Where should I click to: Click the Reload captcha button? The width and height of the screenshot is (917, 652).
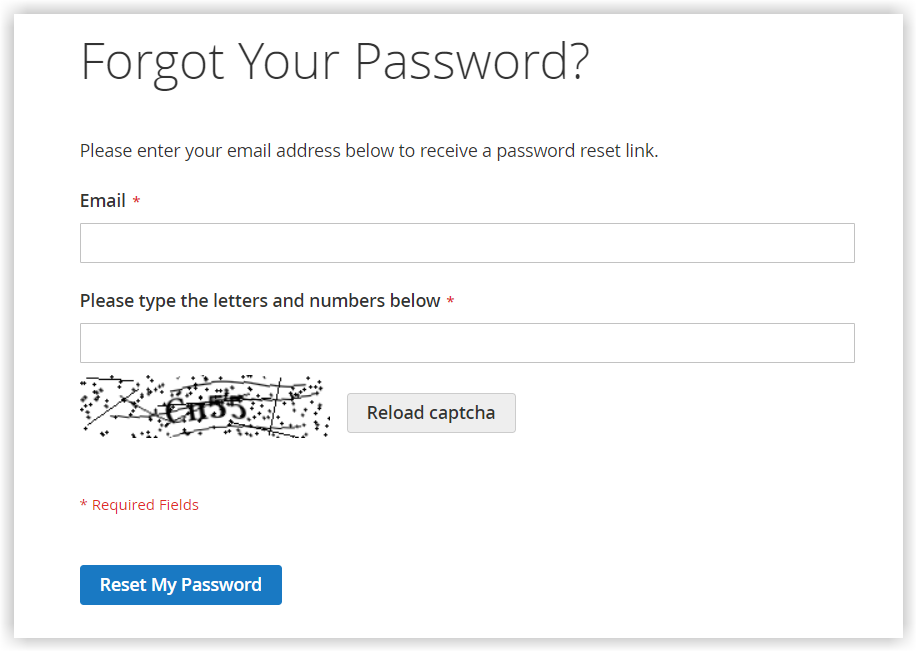[x=431, y=413]
